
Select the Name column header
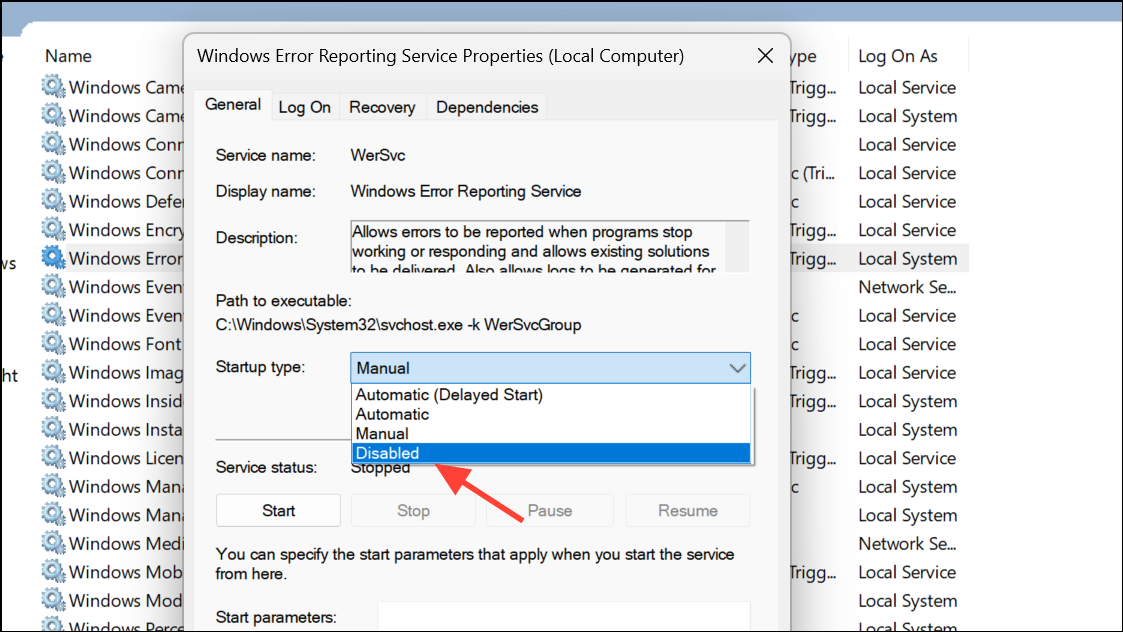68,56
